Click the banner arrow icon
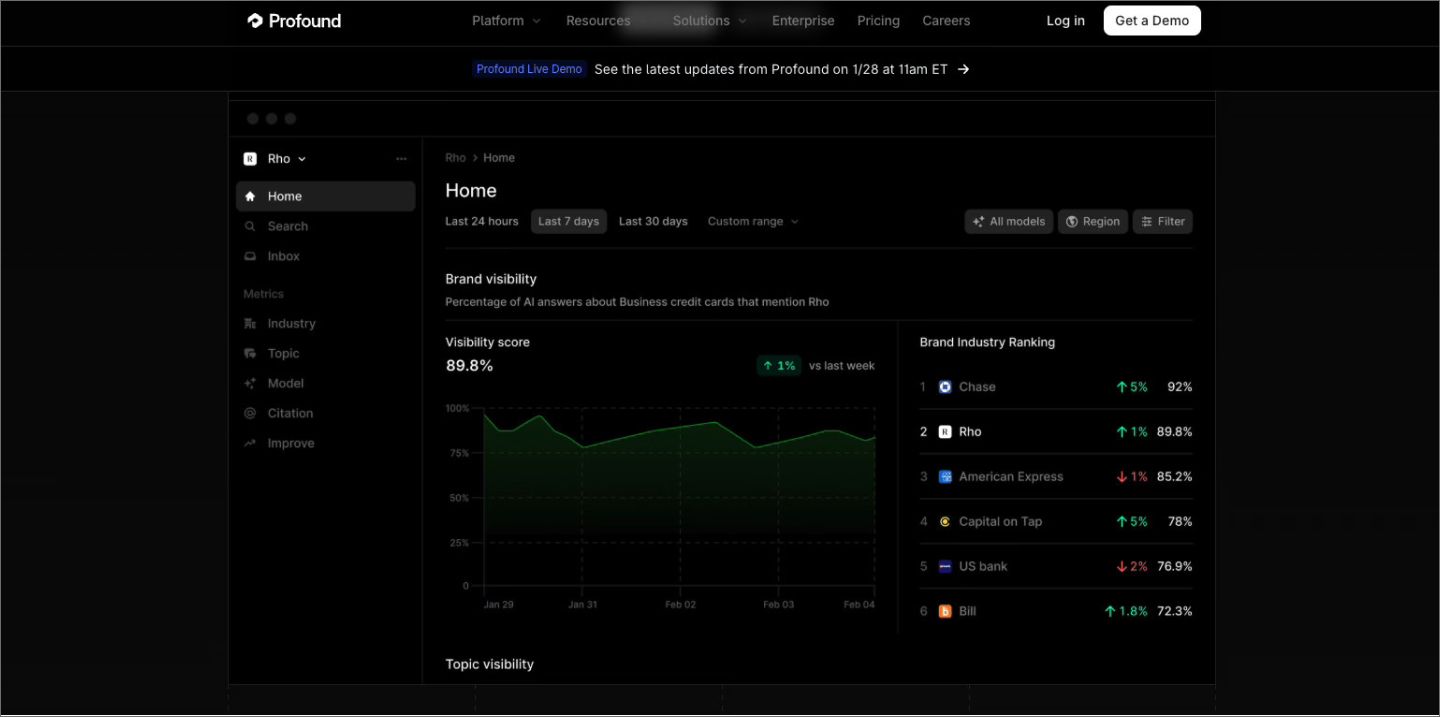 coord(963,69)
